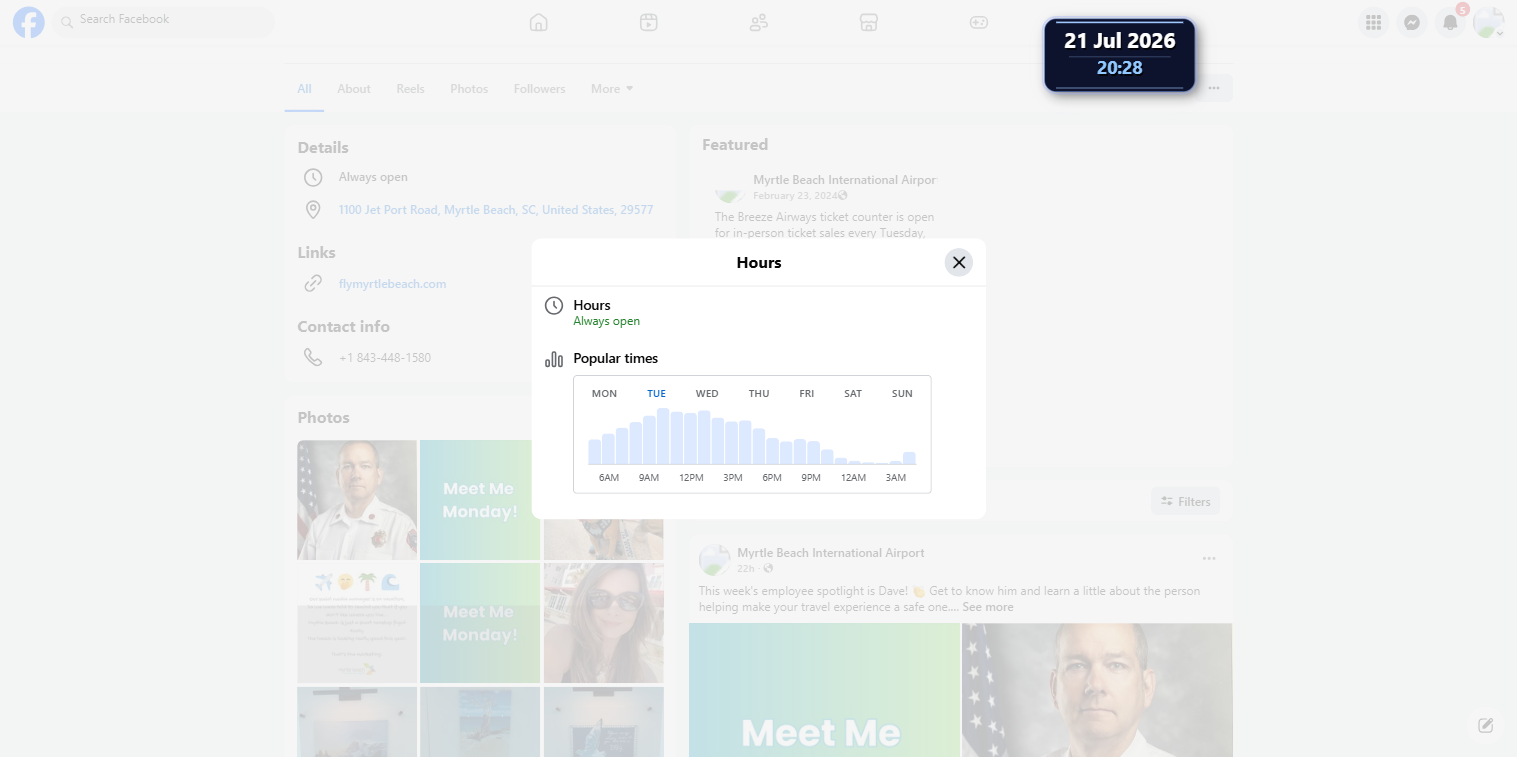Select the SUN popular times tab
Image resolution: width=1517 pixels, height=757 pixels.
[x=902, y=394]
